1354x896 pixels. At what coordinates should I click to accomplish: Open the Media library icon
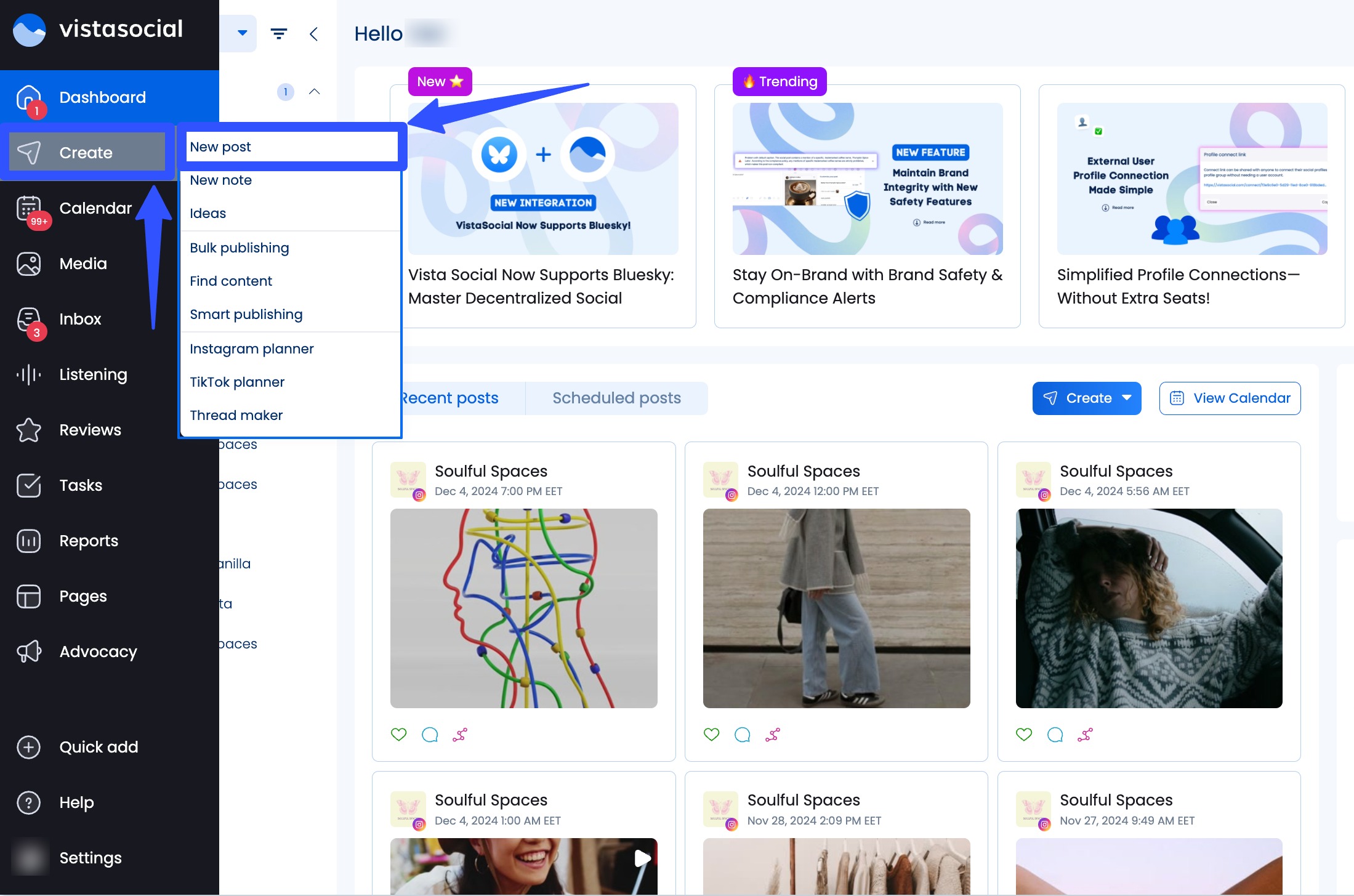[29, 264]
